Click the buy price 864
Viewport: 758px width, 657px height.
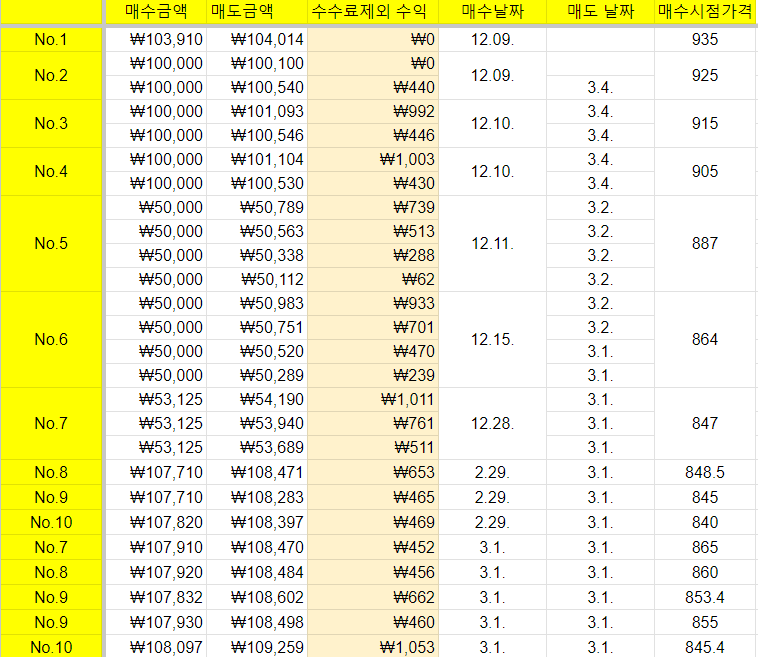(705, 339)
